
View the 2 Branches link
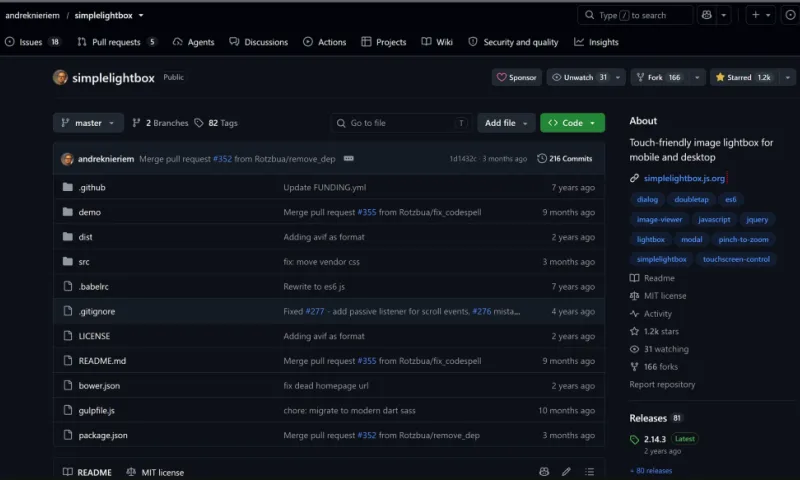pos(160,123)
